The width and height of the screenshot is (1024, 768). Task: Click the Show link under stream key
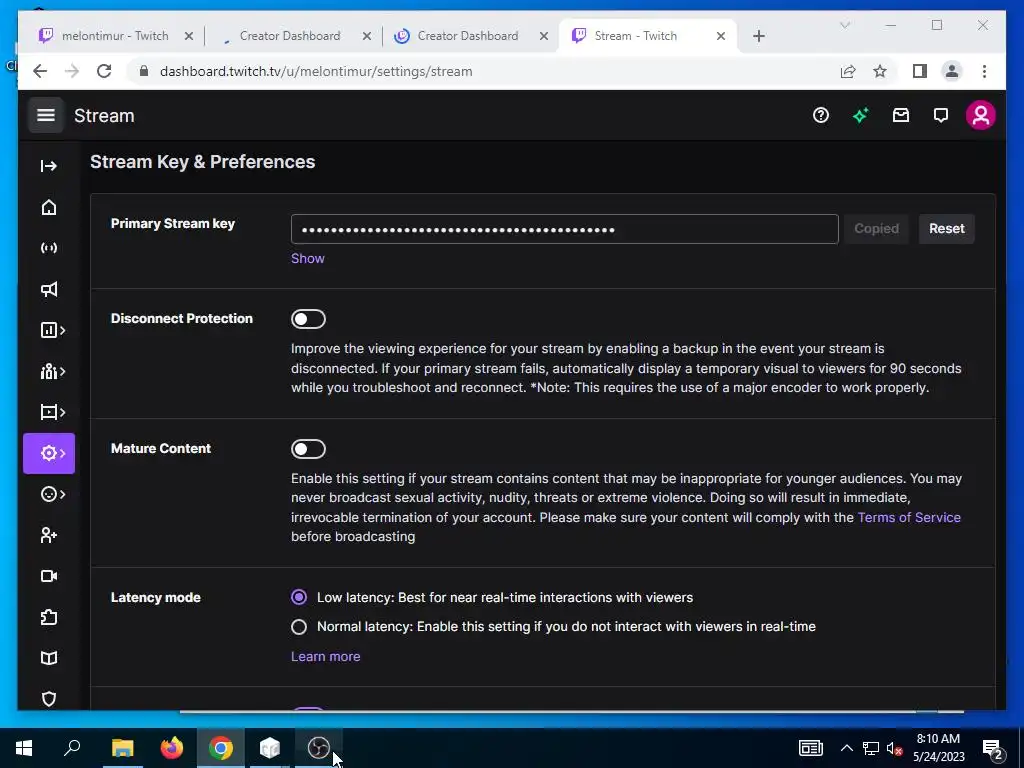[x=308, y=259]
